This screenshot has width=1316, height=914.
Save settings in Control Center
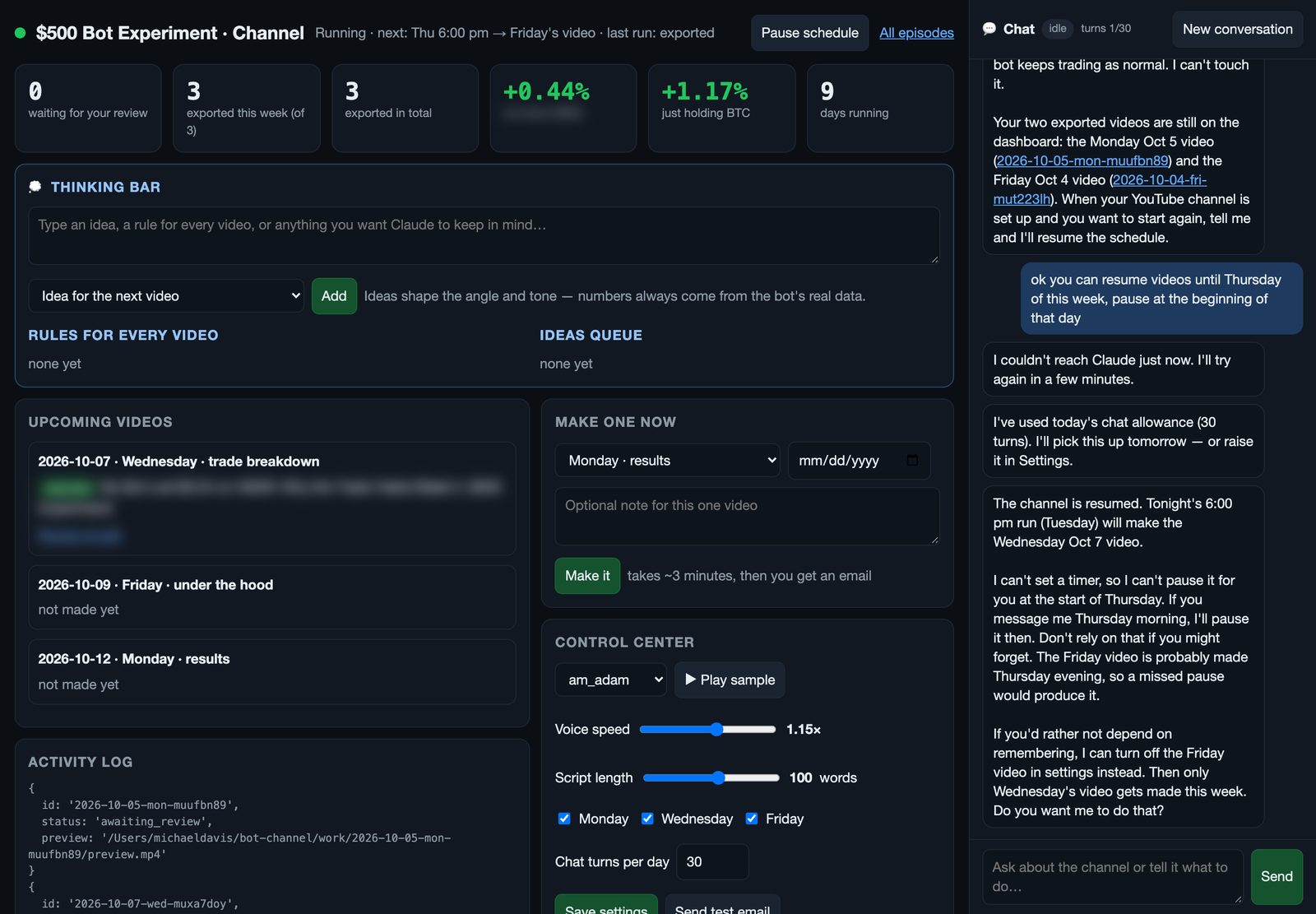click(x=606, y=904)
